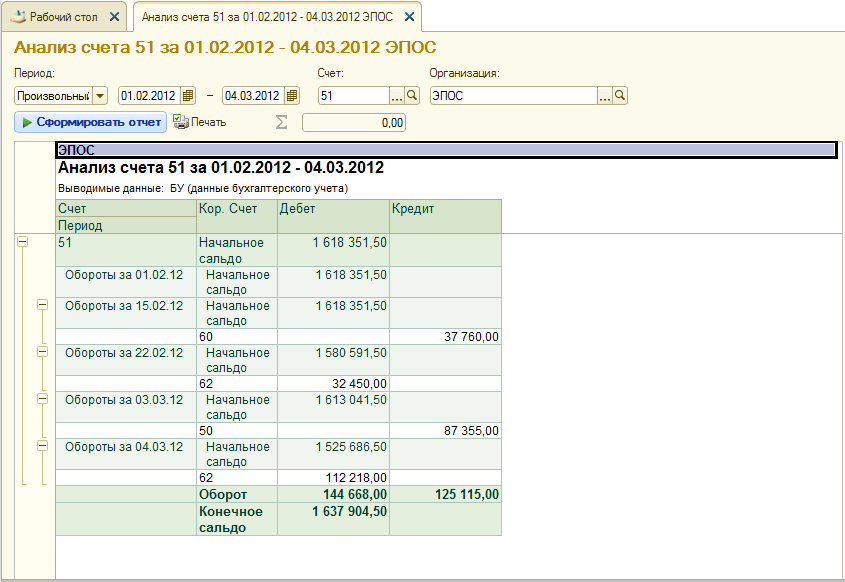Image resolution: width=845 pixels, height=582 pixels.
Task: Click the Sigma sum icon
Action: 281,122
